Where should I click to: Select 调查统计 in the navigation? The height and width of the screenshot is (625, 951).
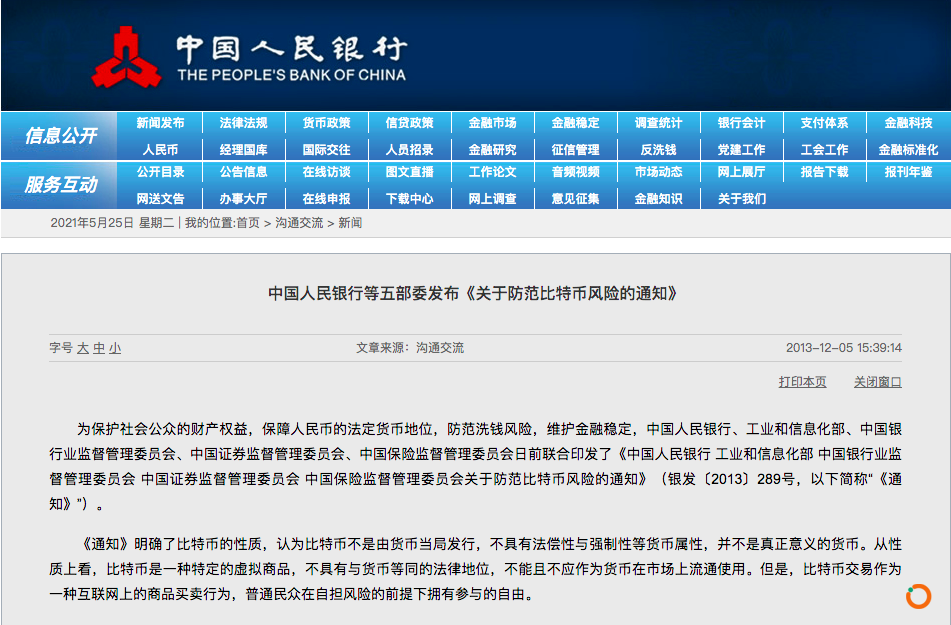pos(659,123)
